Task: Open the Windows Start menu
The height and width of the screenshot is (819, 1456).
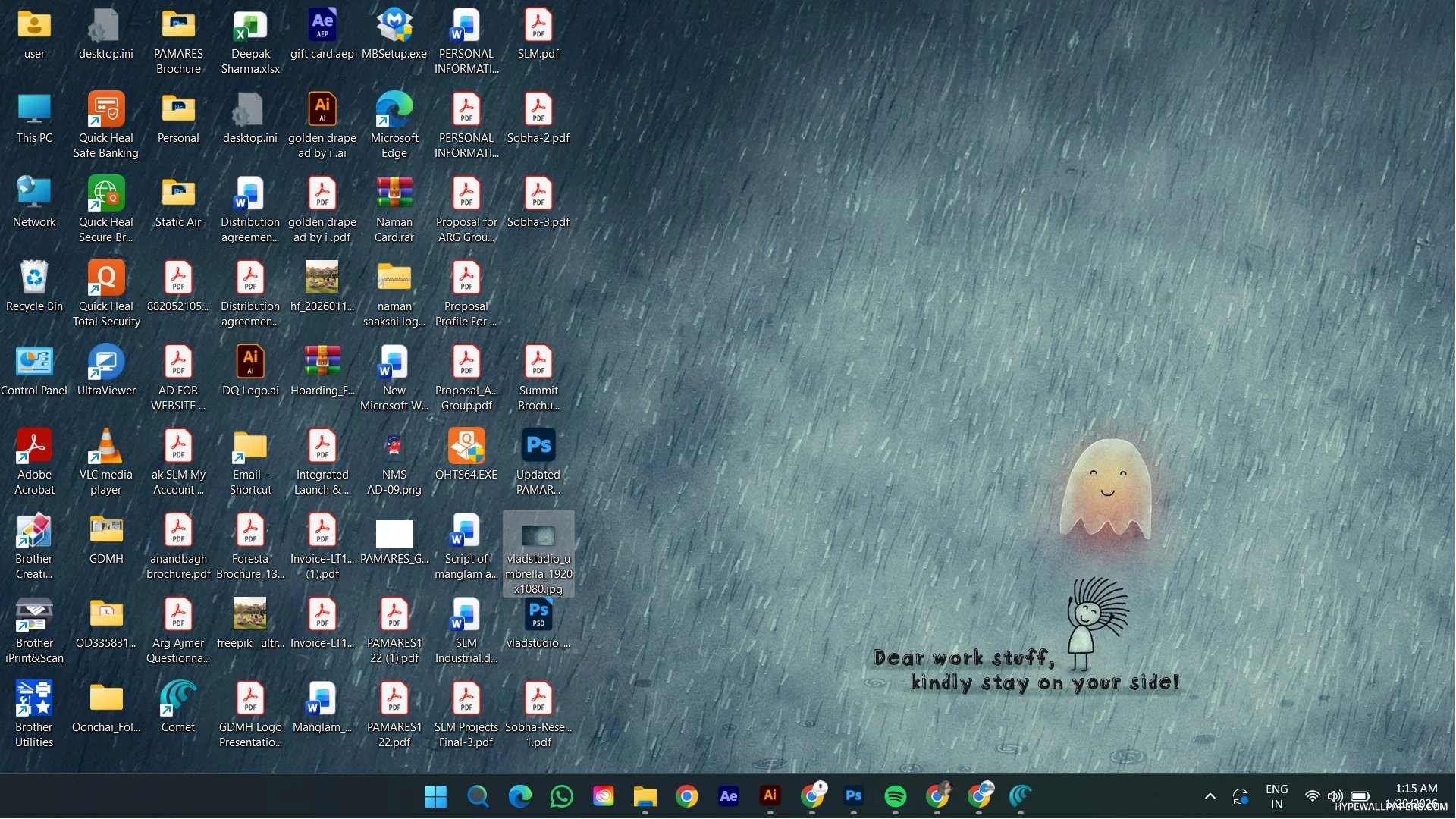Action: click(x=435, y=796)
